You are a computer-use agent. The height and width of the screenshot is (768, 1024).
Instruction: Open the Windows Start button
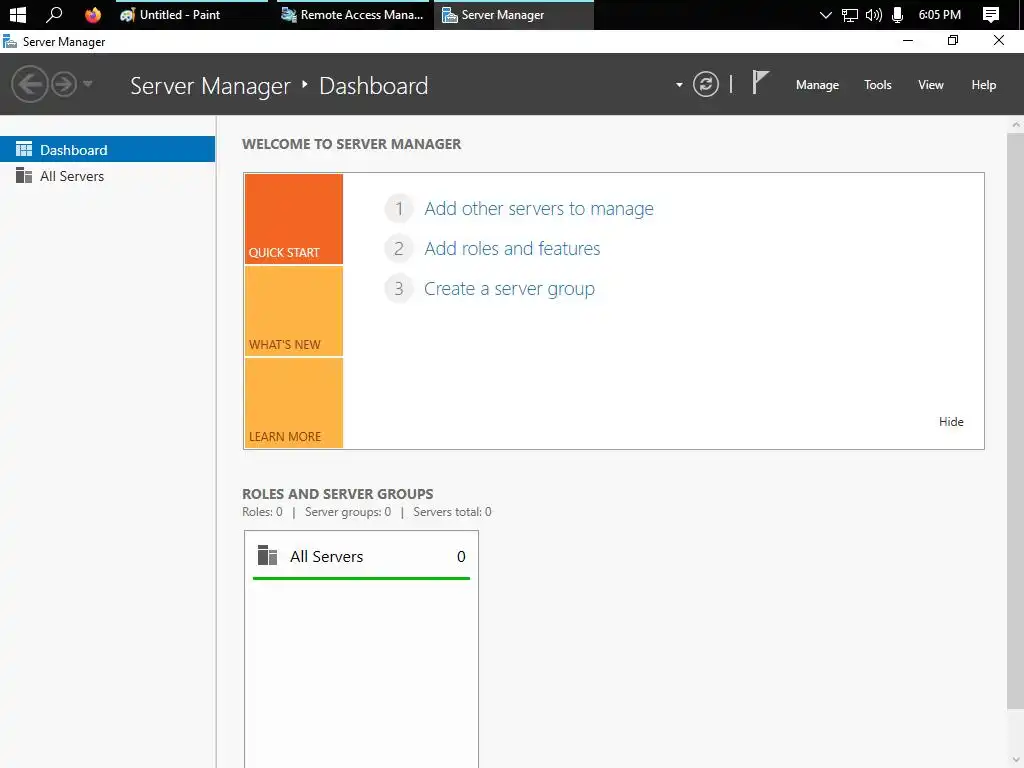[18, 14]
